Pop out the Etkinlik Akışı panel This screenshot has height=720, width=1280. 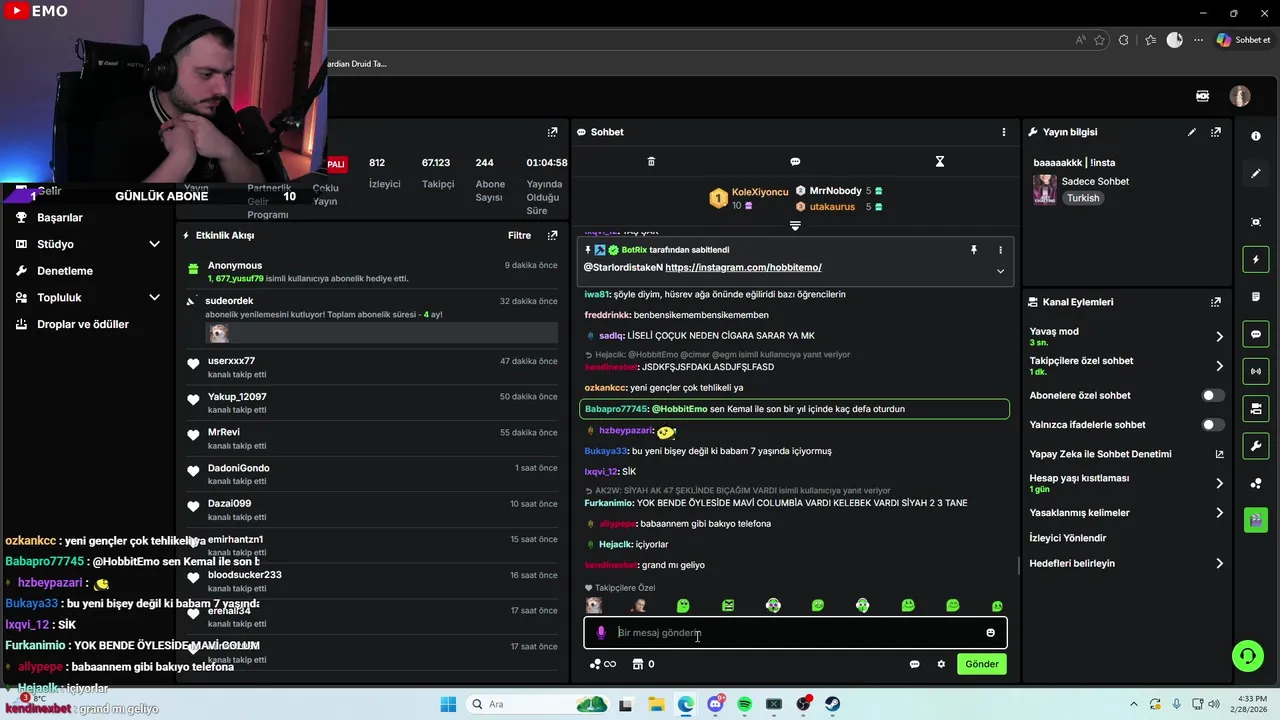click(552, 235)
